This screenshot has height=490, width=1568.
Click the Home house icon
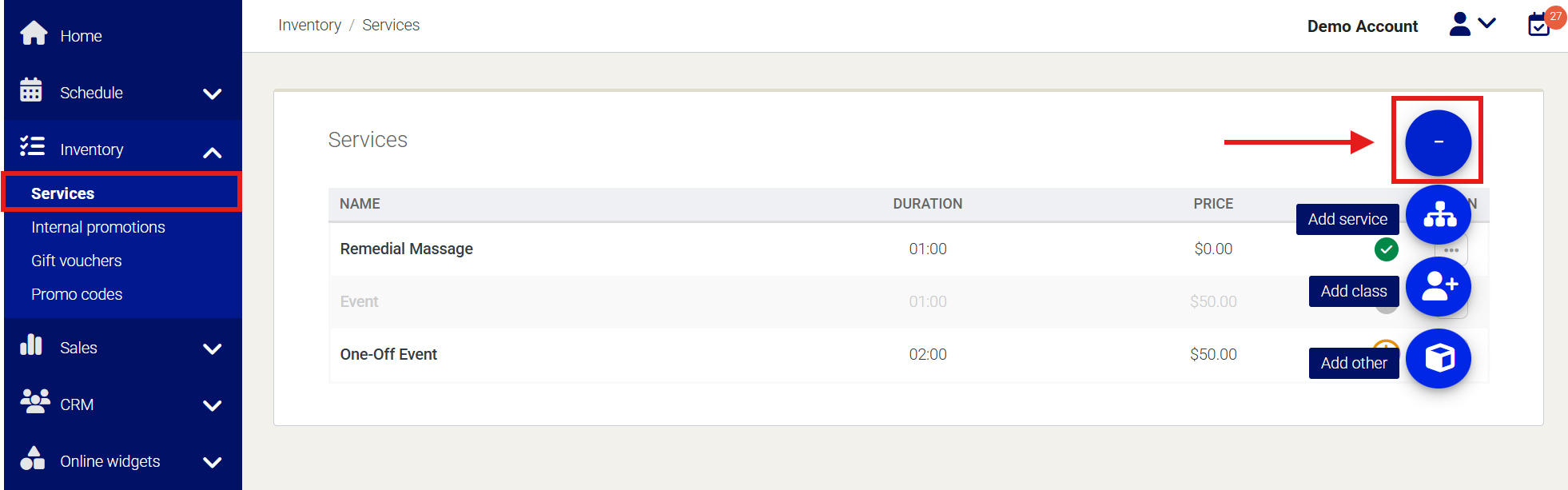click(x=34, y=34)
